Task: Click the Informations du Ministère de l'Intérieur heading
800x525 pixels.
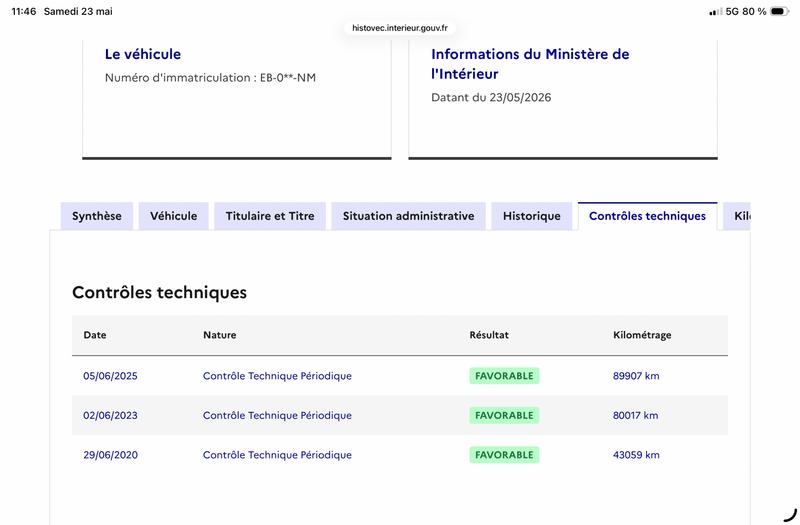Action: 530,64
